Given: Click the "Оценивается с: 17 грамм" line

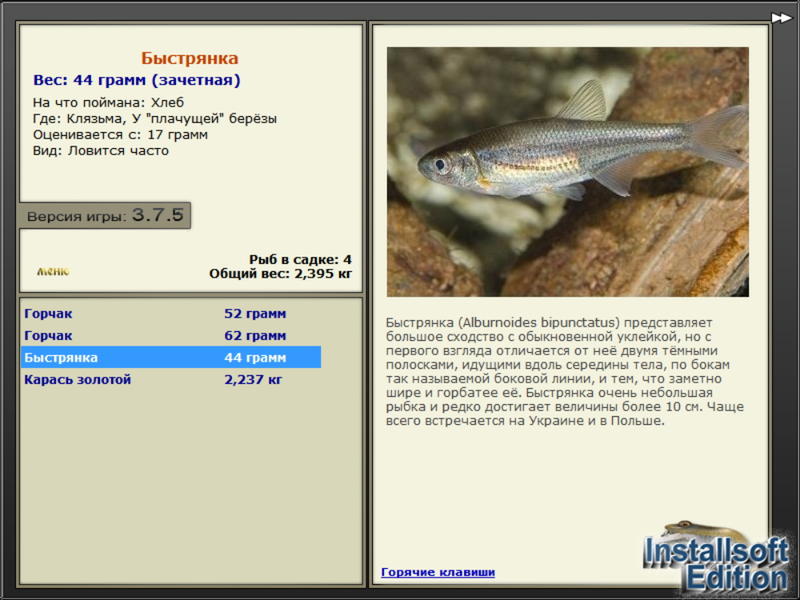Looking at the screenshot, I should [x=120, y=135].
